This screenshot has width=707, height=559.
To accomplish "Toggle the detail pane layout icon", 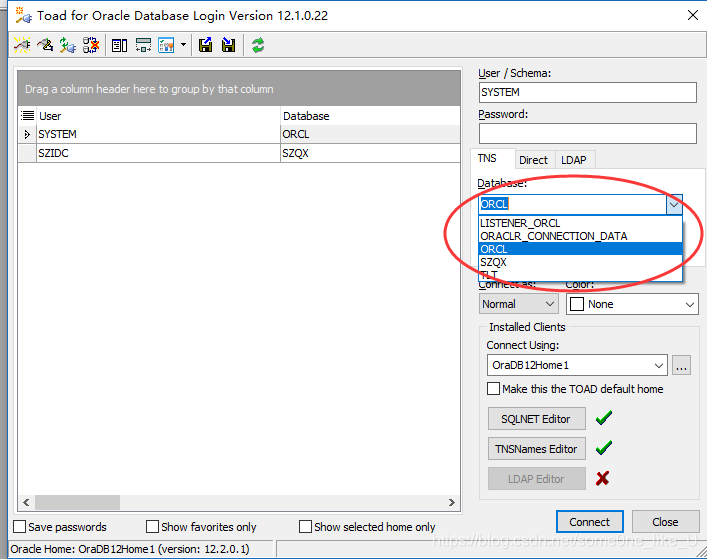I will 119,46.
